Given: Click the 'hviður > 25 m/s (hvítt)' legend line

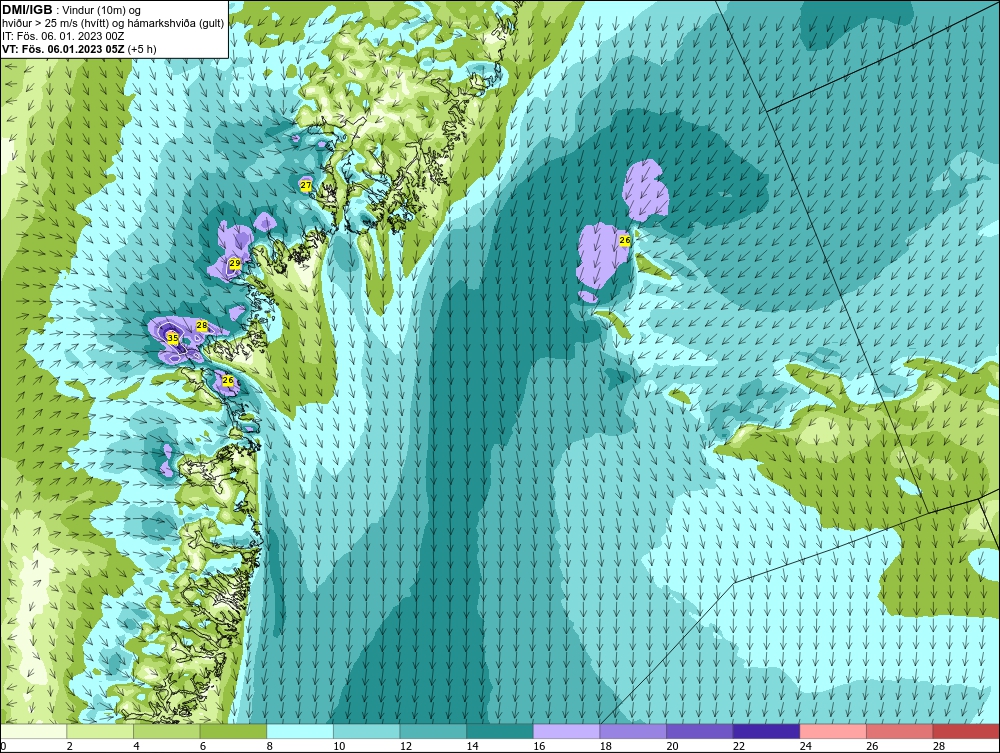Looking at the screenshot, I should tap(114, 23).
